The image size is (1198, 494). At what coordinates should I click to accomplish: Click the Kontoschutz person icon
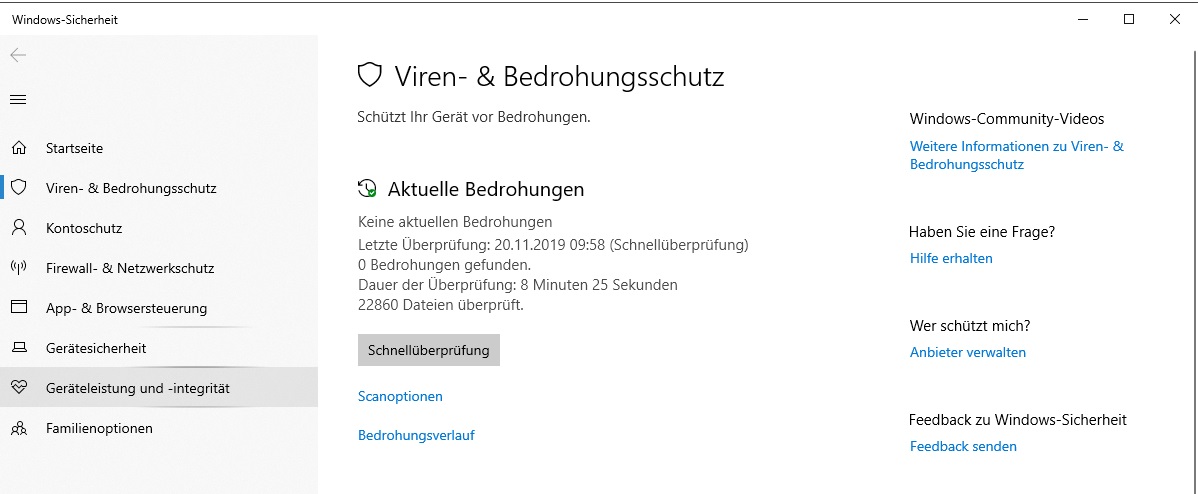click(x=19, y=228)
